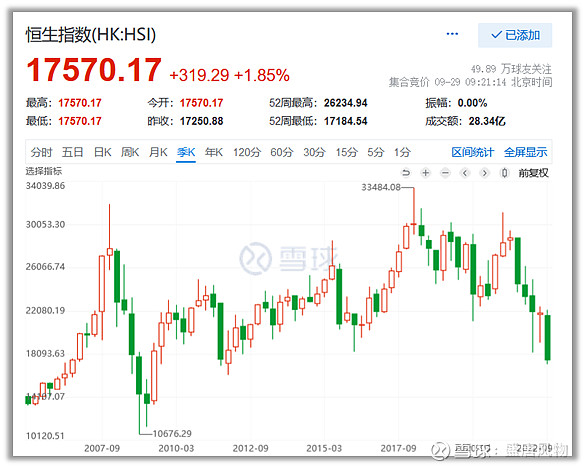Click the +319.29 change value
The image size is (585, 468).
point(199,75)
